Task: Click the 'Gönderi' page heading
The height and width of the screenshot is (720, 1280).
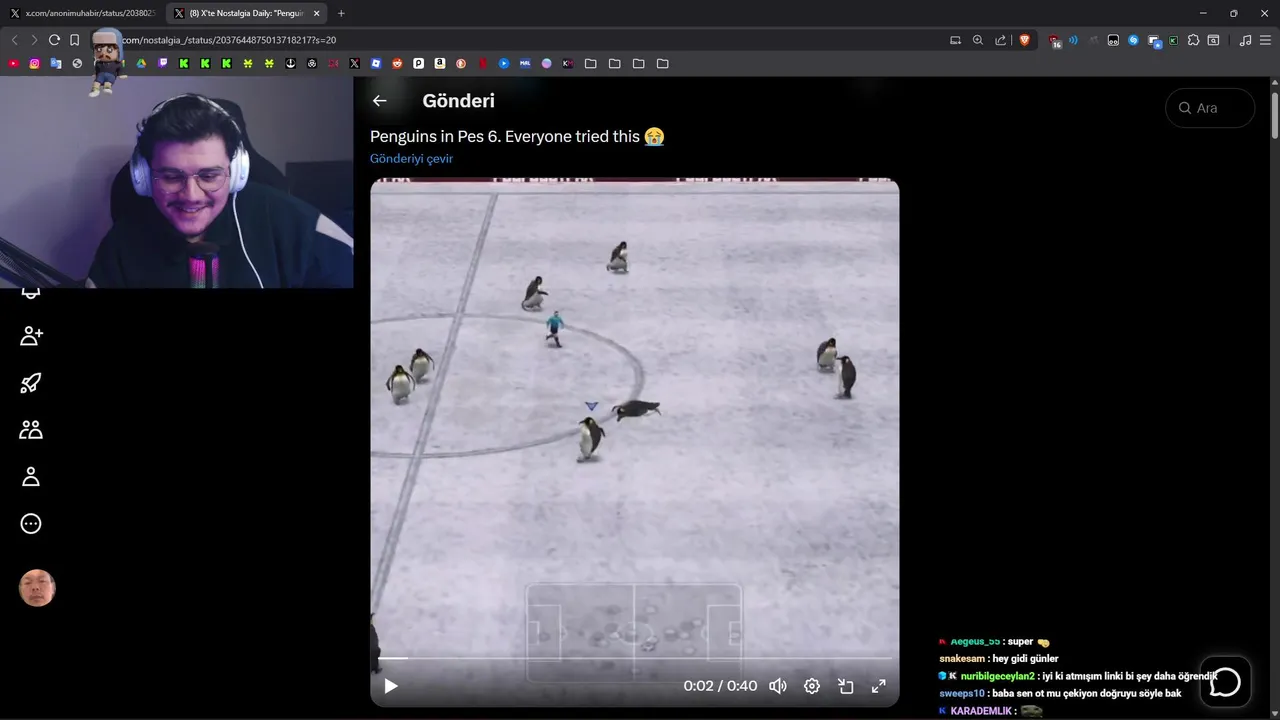Action: pos(458,101)
